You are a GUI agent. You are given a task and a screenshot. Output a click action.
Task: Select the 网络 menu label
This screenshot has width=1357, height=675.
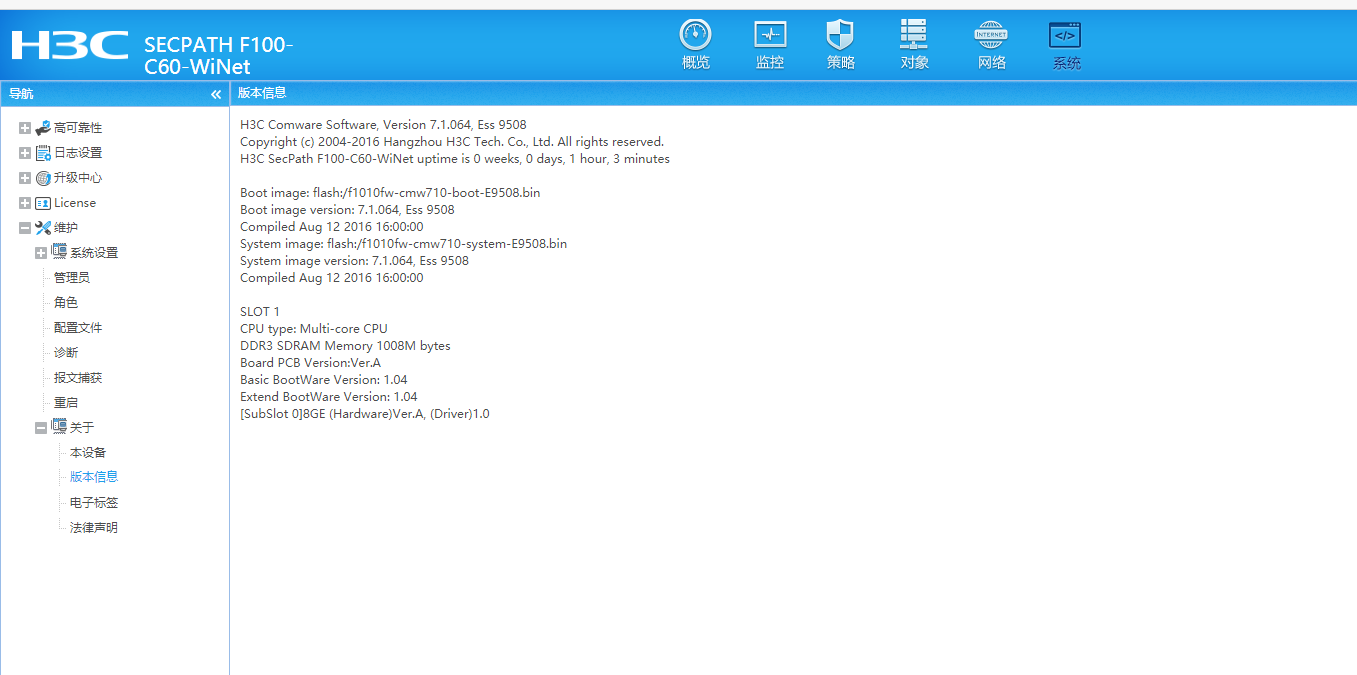pos(992,63)
